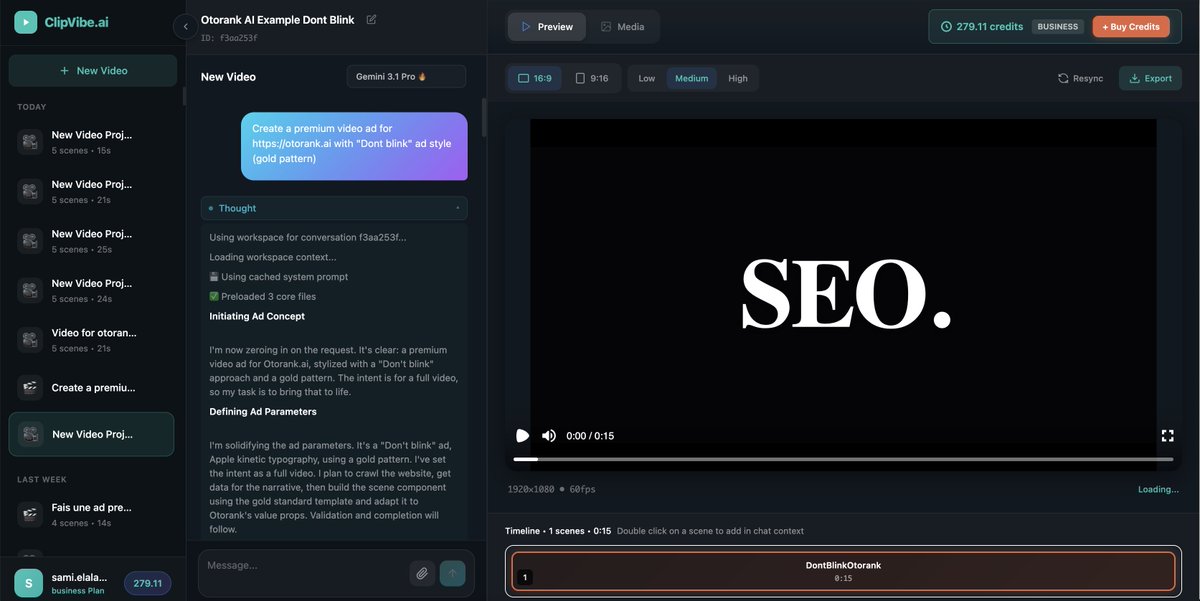Mute the video volume
1200x601 pixels.
pyautogui.click(x=549, y=436)
